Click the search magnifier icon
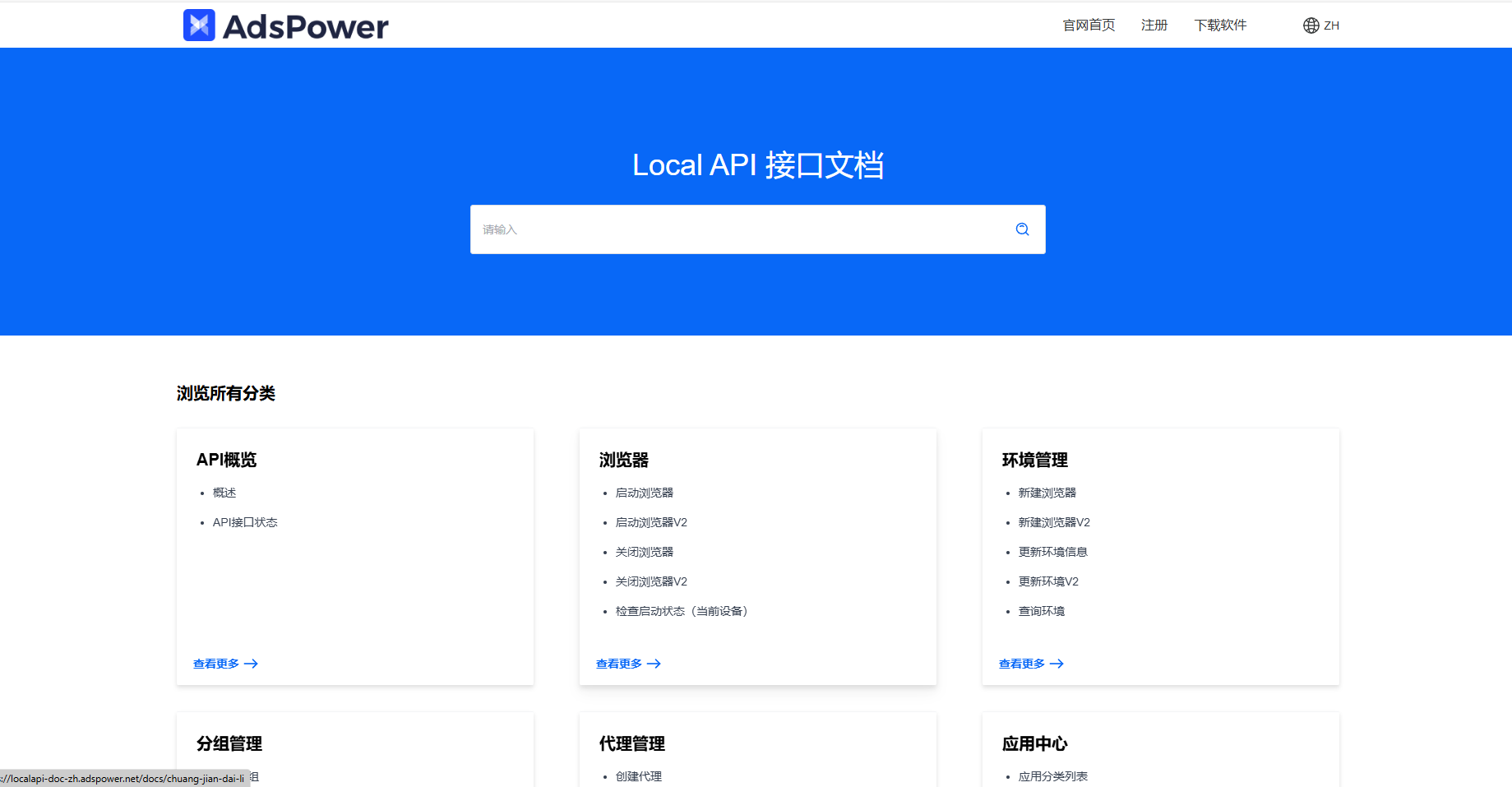This screenshot has width=1512, height=787. pyautogui.click(x=1022, y=229)
